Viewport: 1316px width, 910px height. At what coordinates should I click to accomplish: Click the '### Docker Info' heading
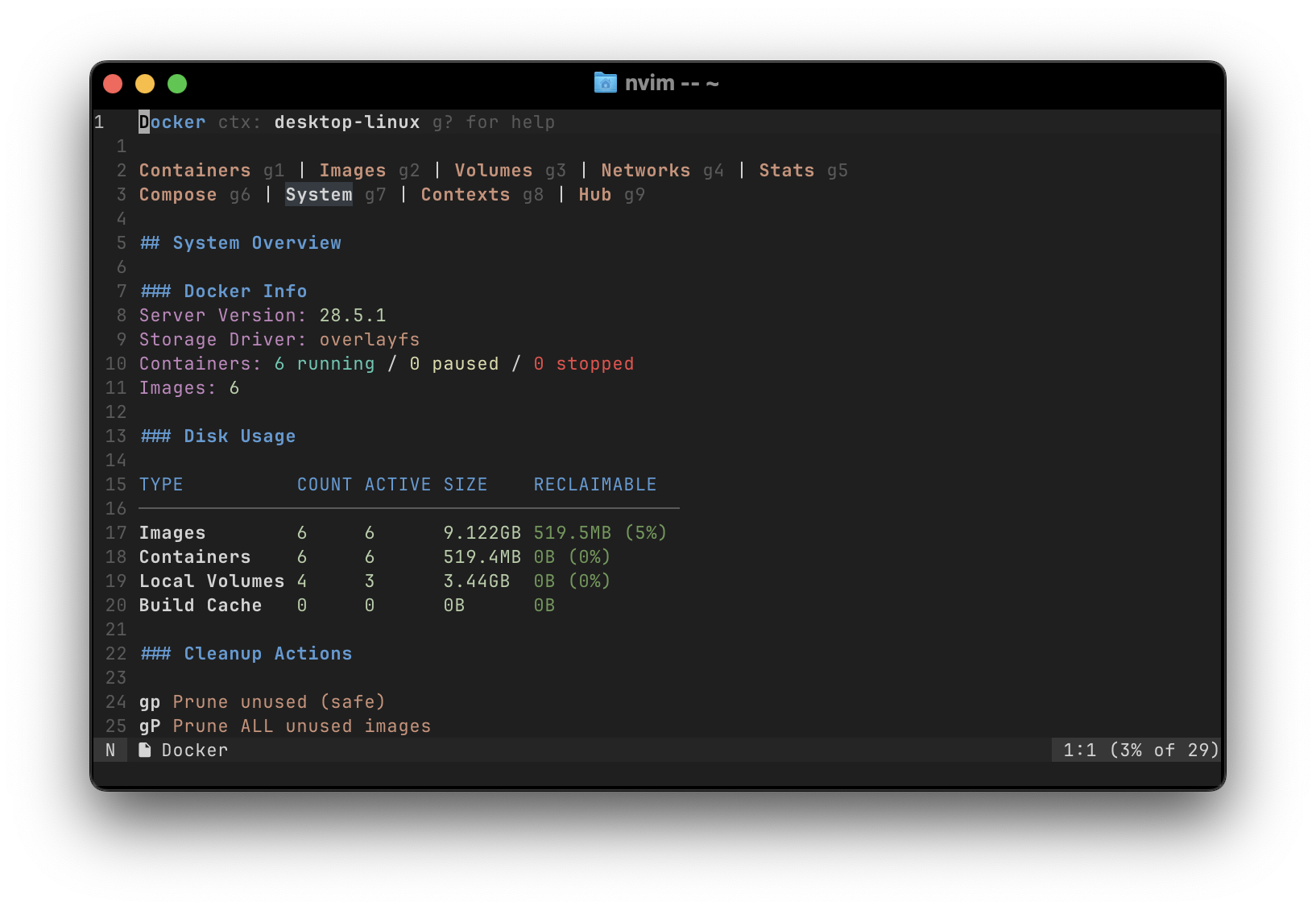click(223, 292)
